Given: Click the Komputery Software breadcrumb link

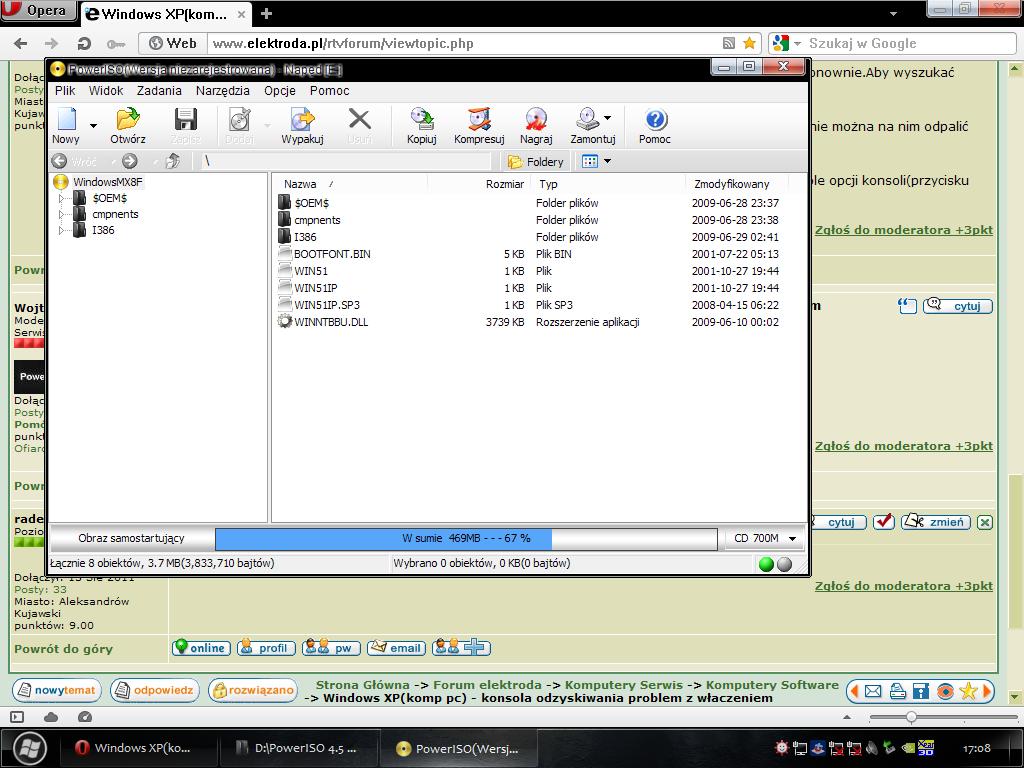Looking at the screenshot, I should [772, 684].
